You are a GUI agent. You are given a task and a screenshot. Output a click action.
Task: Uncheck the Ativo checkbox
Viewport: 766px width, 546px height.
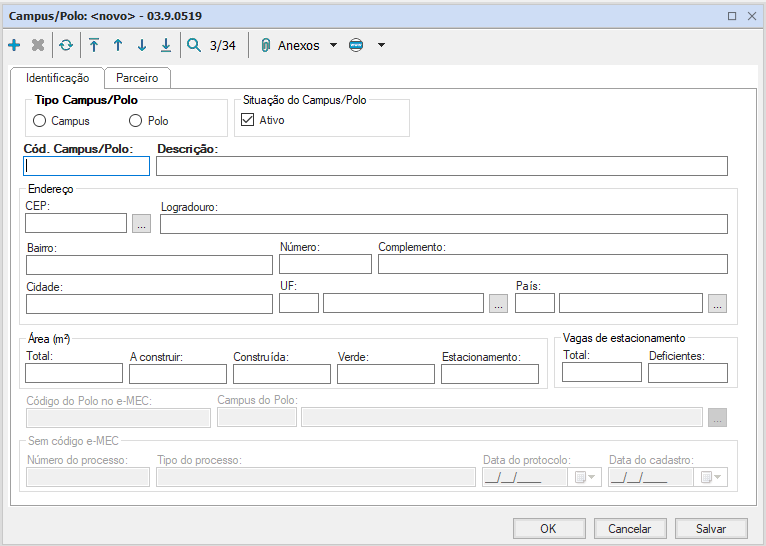(x=248, y=120)
